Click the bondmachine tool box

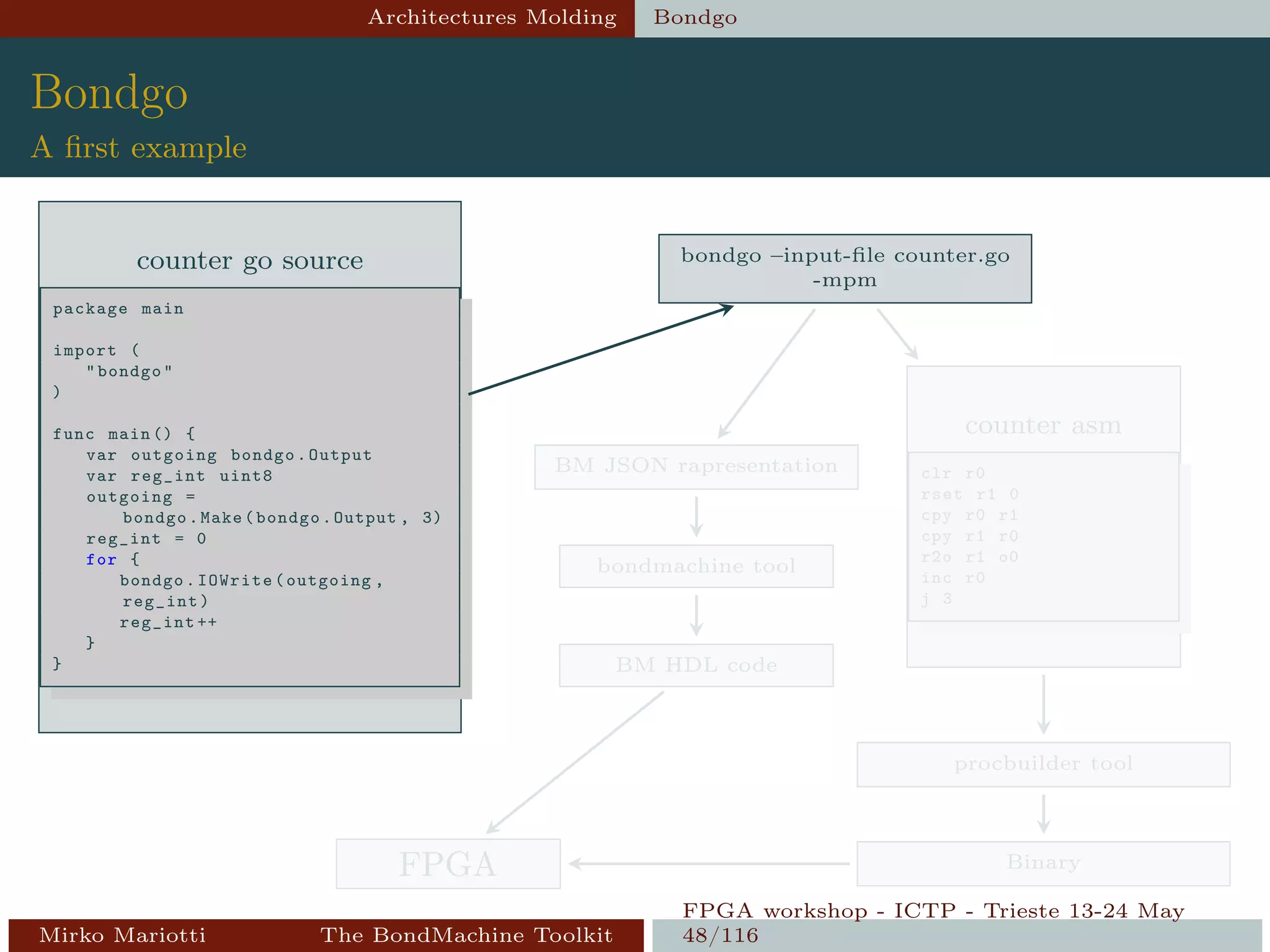696,566
